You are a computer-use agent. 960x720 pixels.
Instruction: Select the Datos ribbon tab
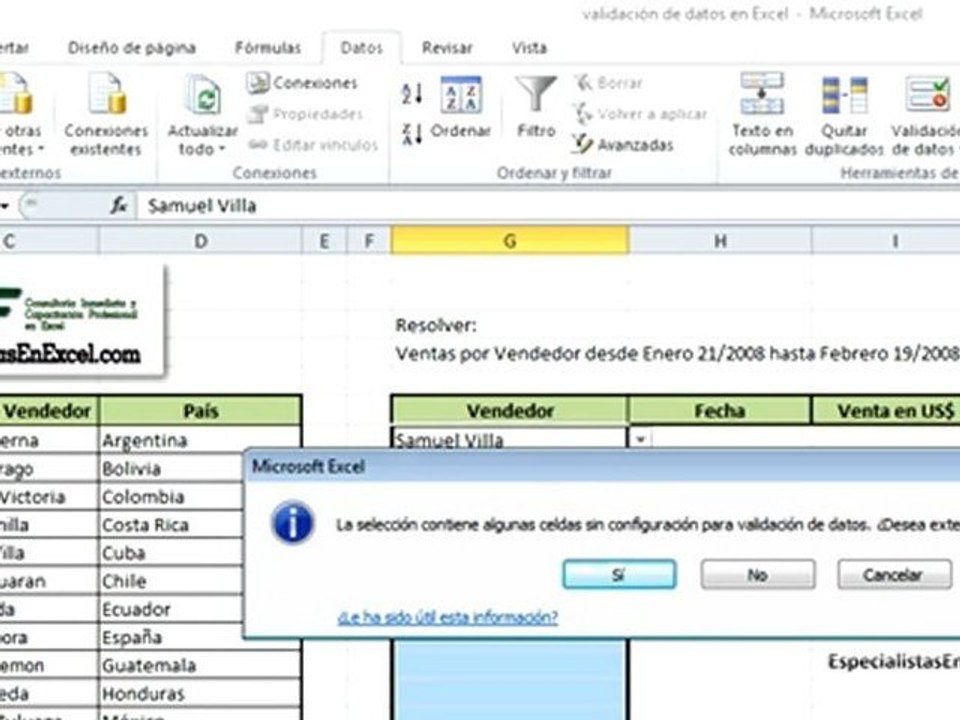361,48
